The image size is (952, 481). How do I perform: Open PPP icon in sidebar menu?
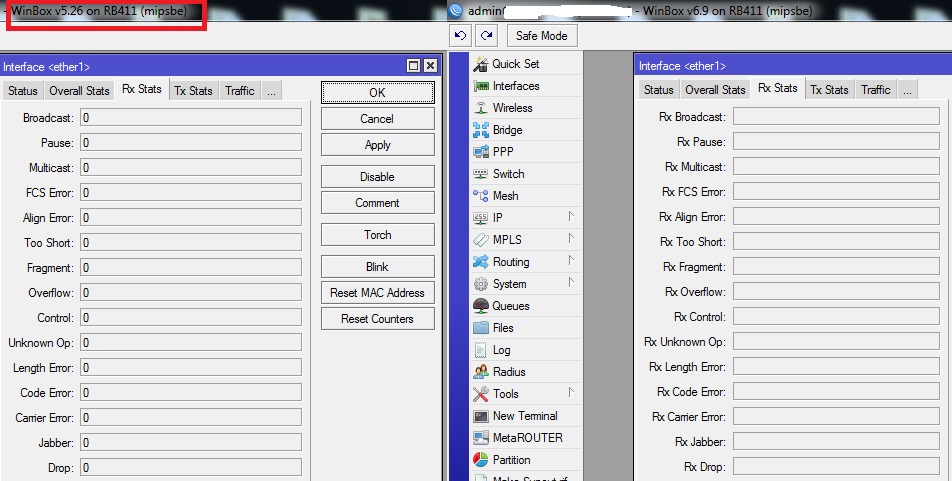[481, 152]
